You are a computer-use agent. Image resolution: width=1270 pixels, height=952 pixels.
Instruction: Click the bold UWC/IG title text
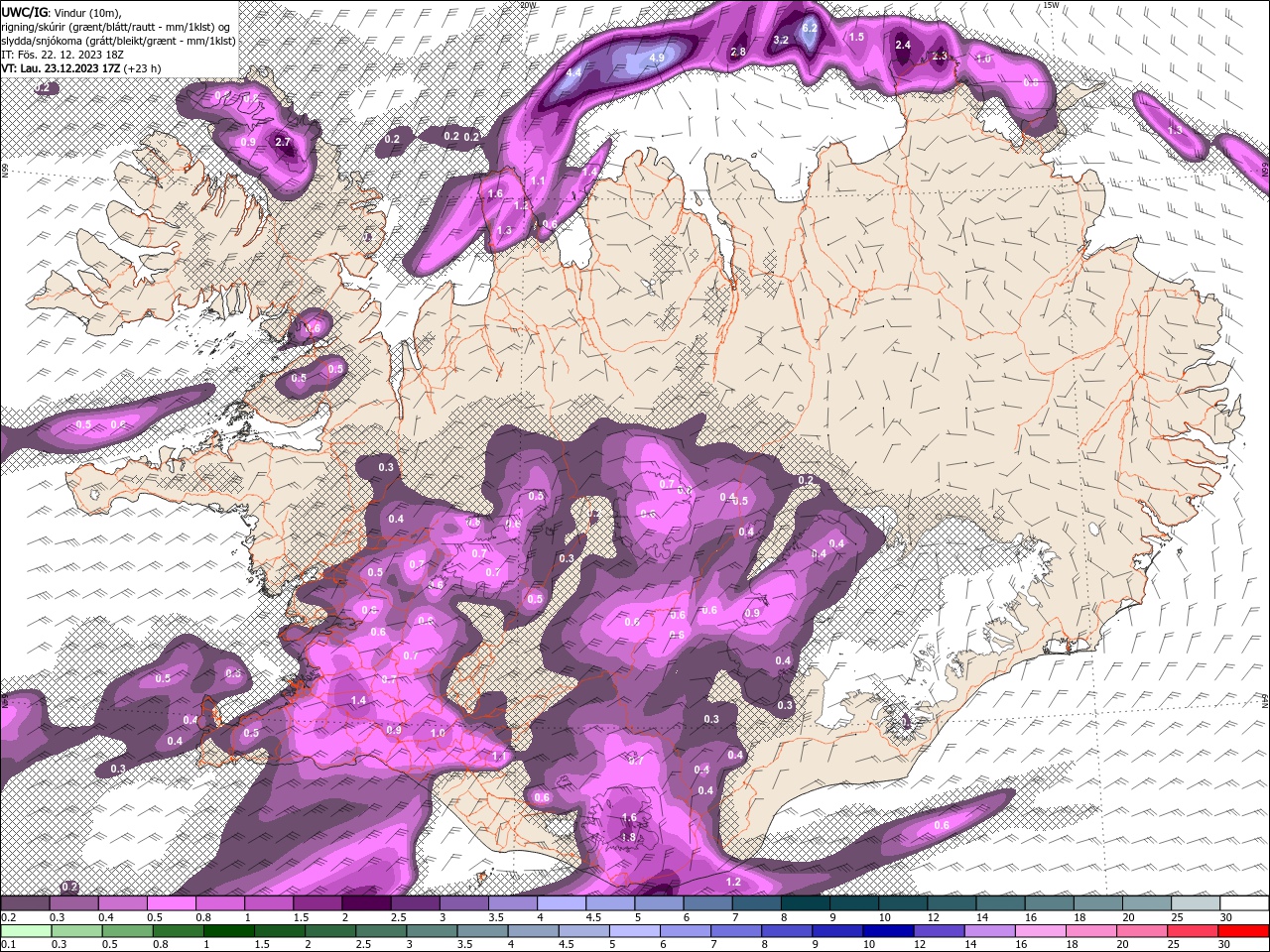click(x=25, y=12)
